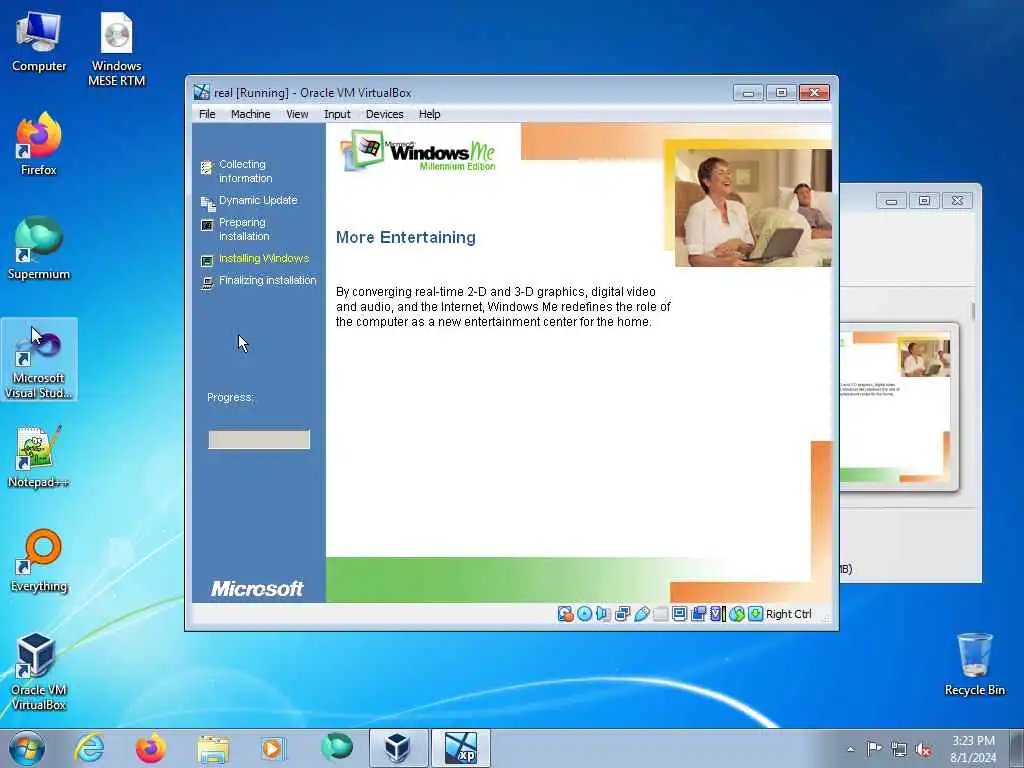The height and width of the screenshot is (768, 1024).
Task: Click the optical disc status icon
Action: (x=584, y=614)
